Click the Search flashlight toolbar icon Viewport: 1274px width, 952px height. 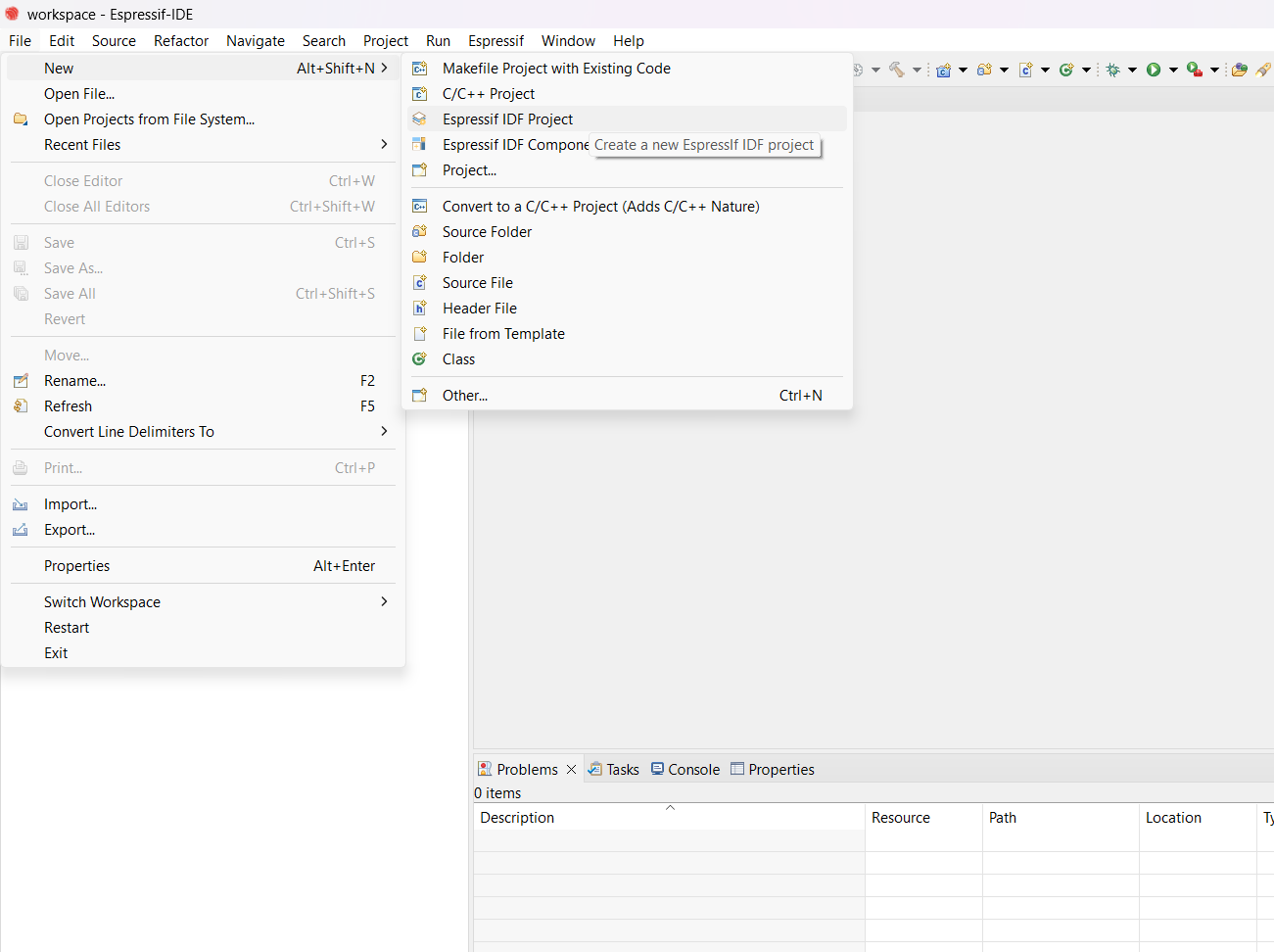(x=1263, y=70)
